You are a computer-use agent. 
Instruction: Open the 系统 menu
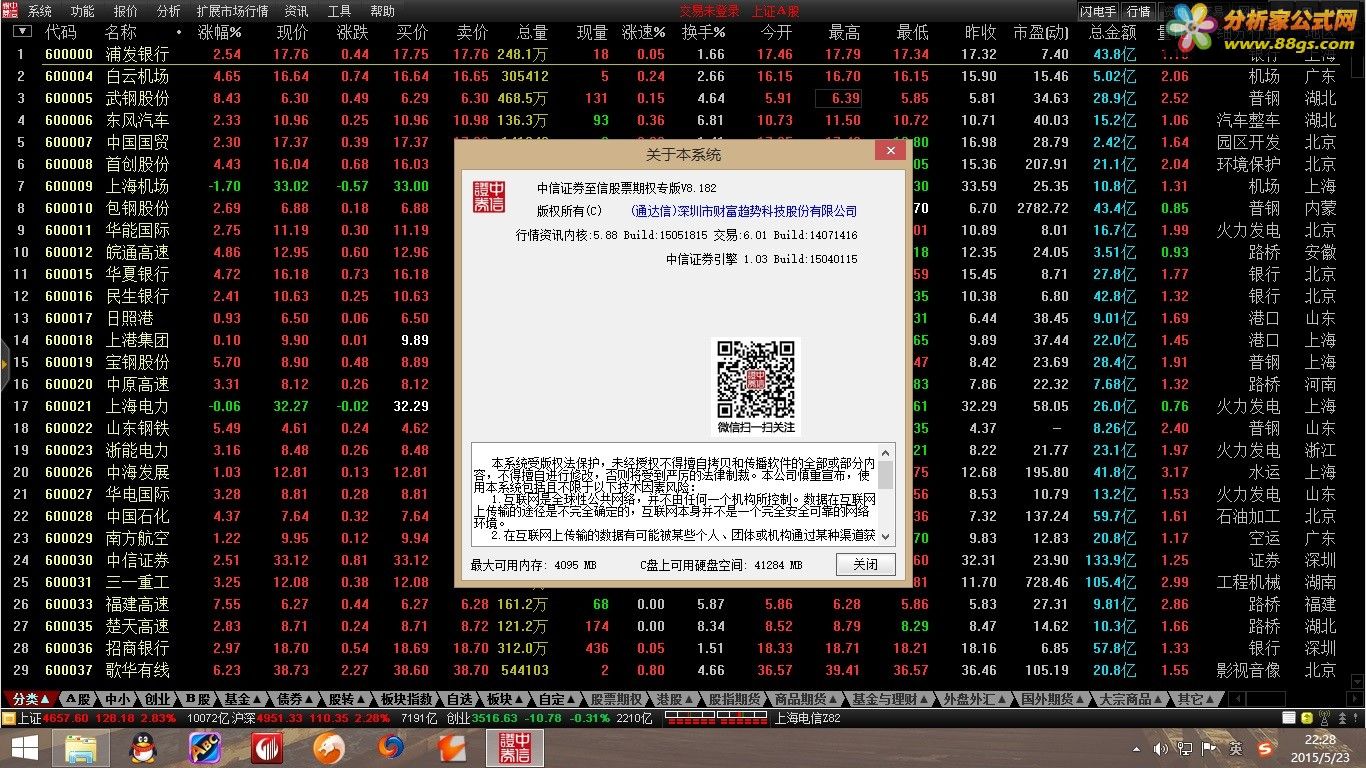click(40, 11)
